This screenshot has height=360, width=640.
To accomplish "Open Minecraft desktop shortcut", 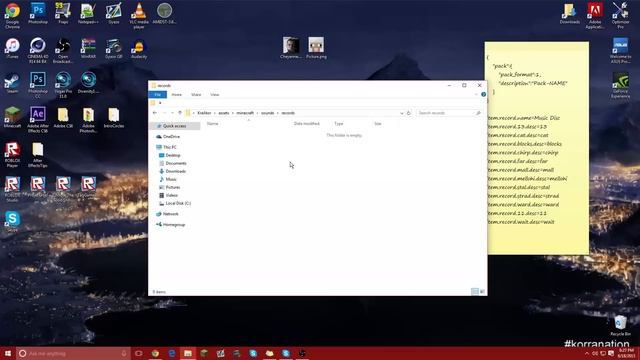I will [x=12, y=118].
